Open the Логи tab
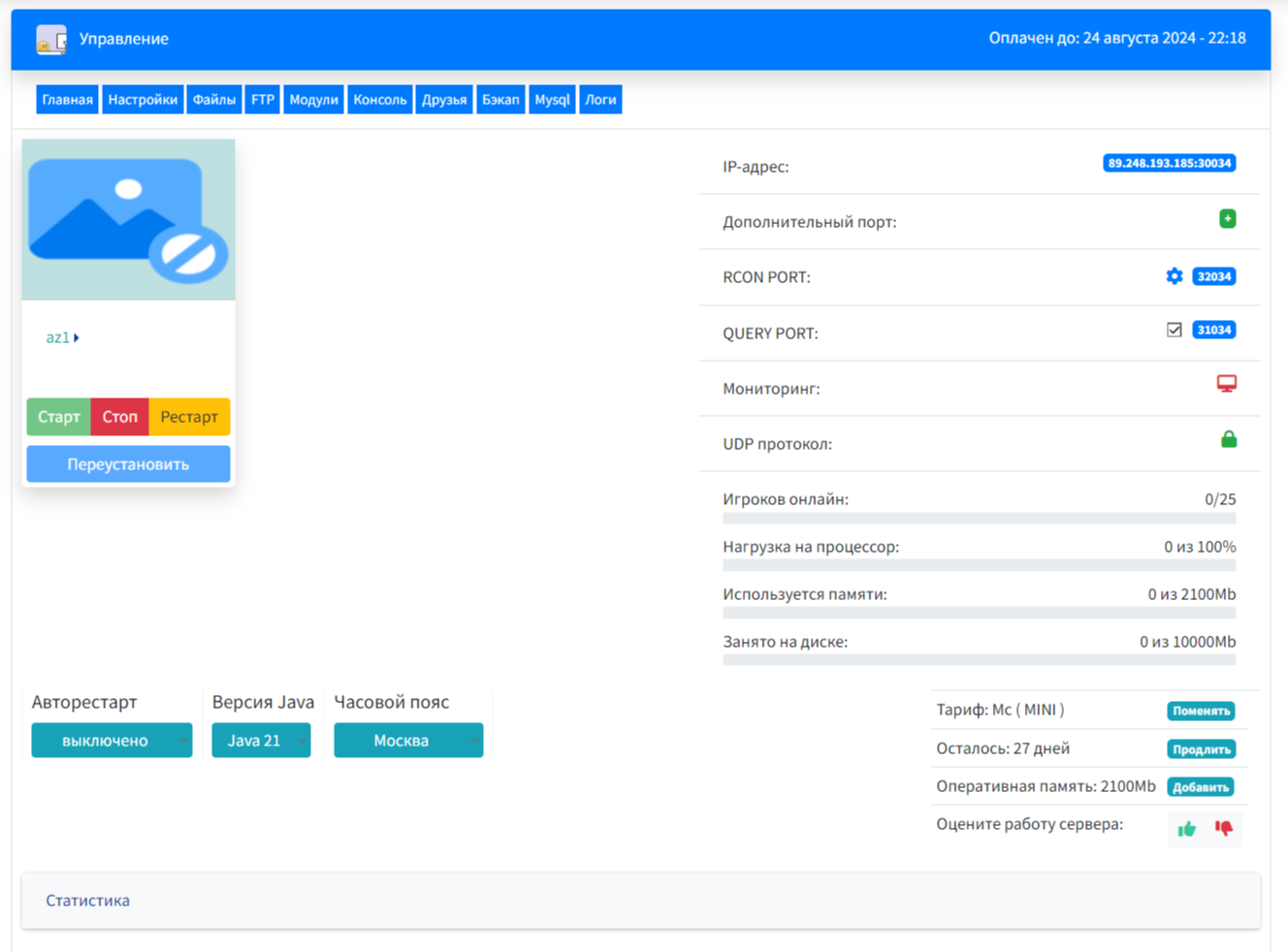The height and width of the screenshot is (952, 1288). click(600, 100)
